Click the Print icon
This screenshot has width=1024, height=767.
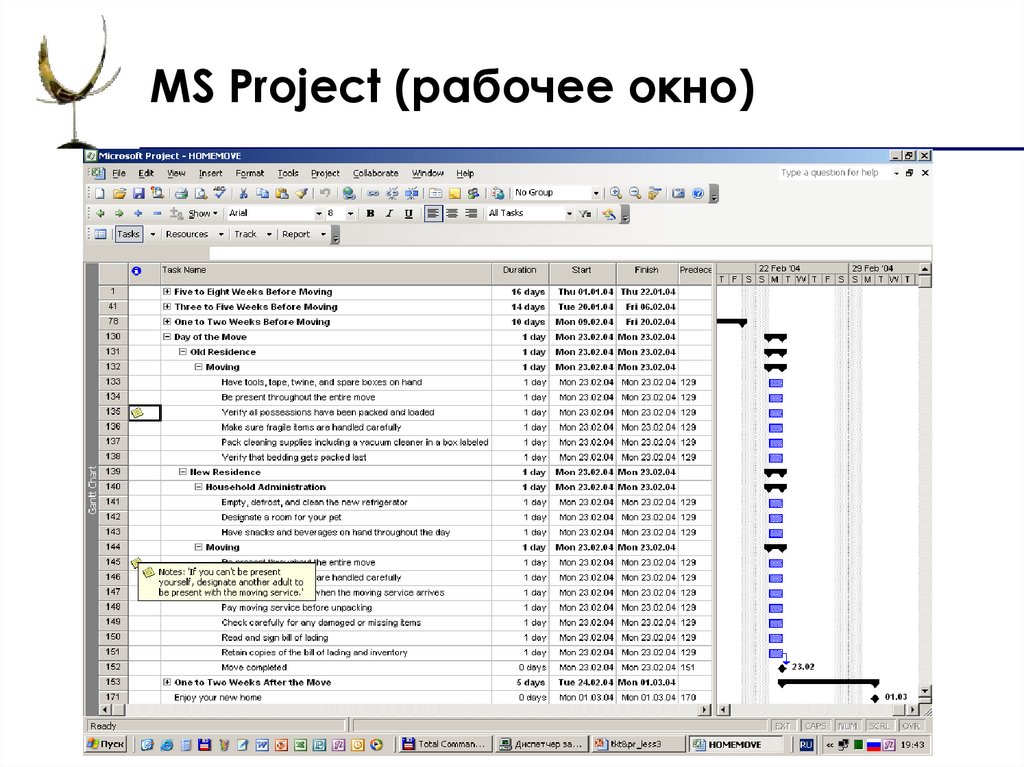(x=182, y=193)
